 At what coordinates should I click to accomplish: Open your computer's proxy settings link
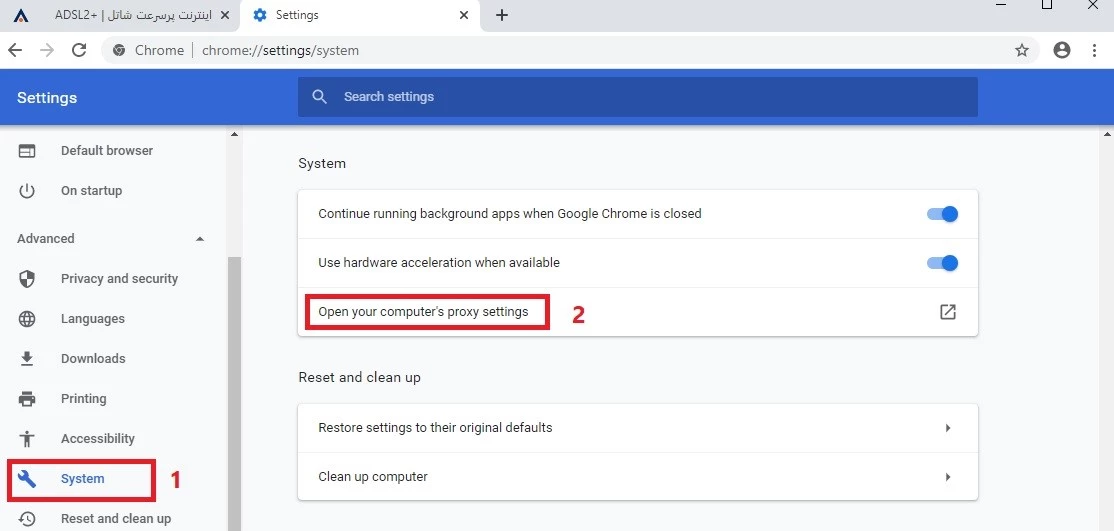(x=423, y=311)
